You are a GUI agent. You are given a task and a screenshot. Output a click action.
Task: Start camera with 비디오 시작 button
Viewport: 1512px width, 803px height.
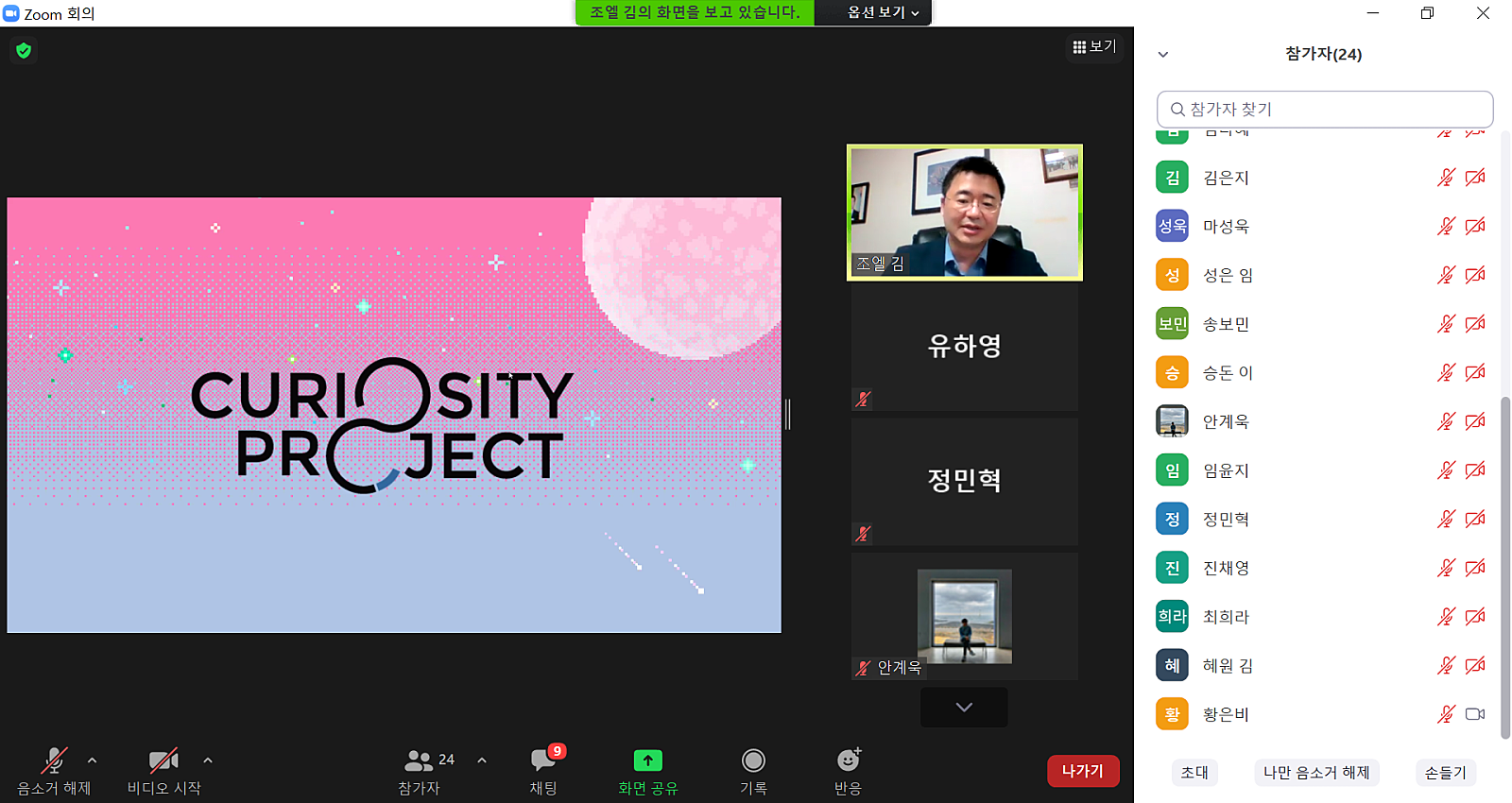pos(163,771)
